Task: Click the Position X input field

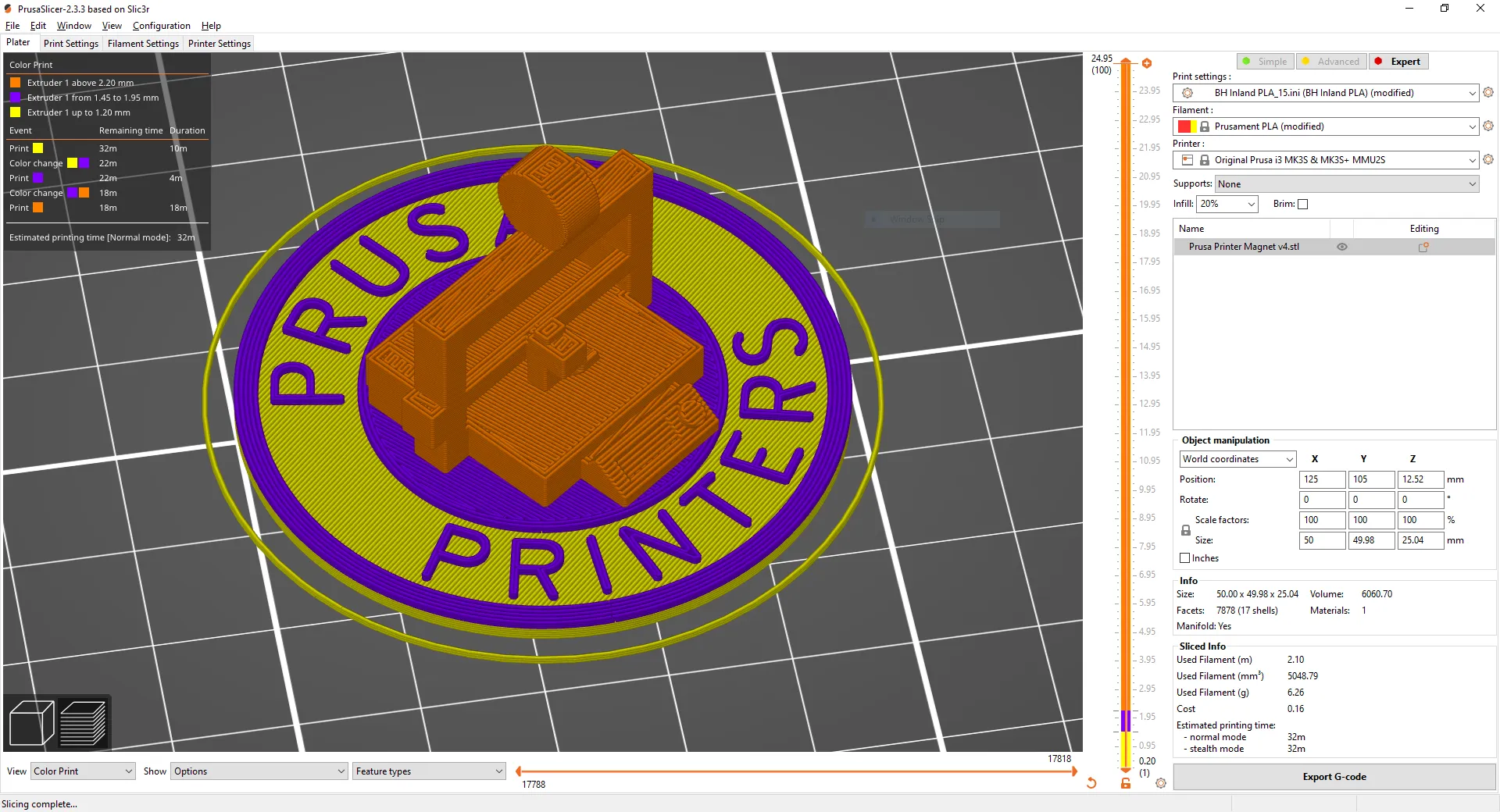Action: (1321, 479)
